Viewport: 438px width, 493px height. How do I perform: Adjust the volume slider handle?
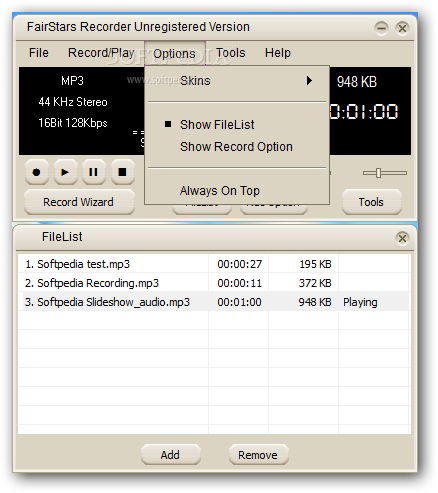378,173
